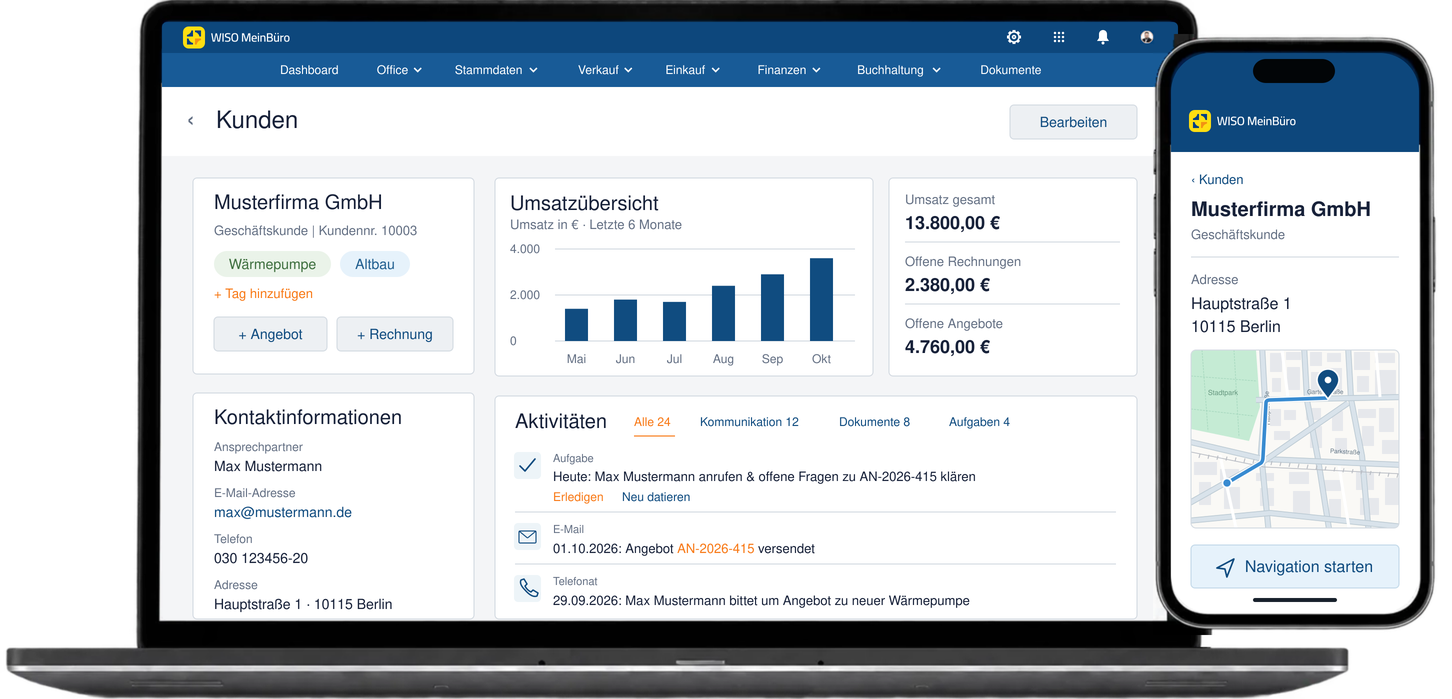This screenshot has width=1452, height=699.
Task: Click the max@mustermann.de email link
Action: (x=283, y=512)
